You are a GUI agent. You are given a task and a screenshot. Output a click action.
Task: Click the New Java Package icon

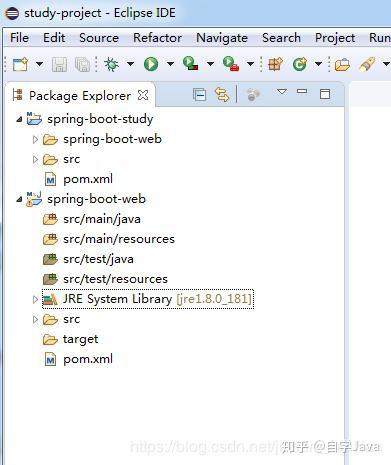275,64
